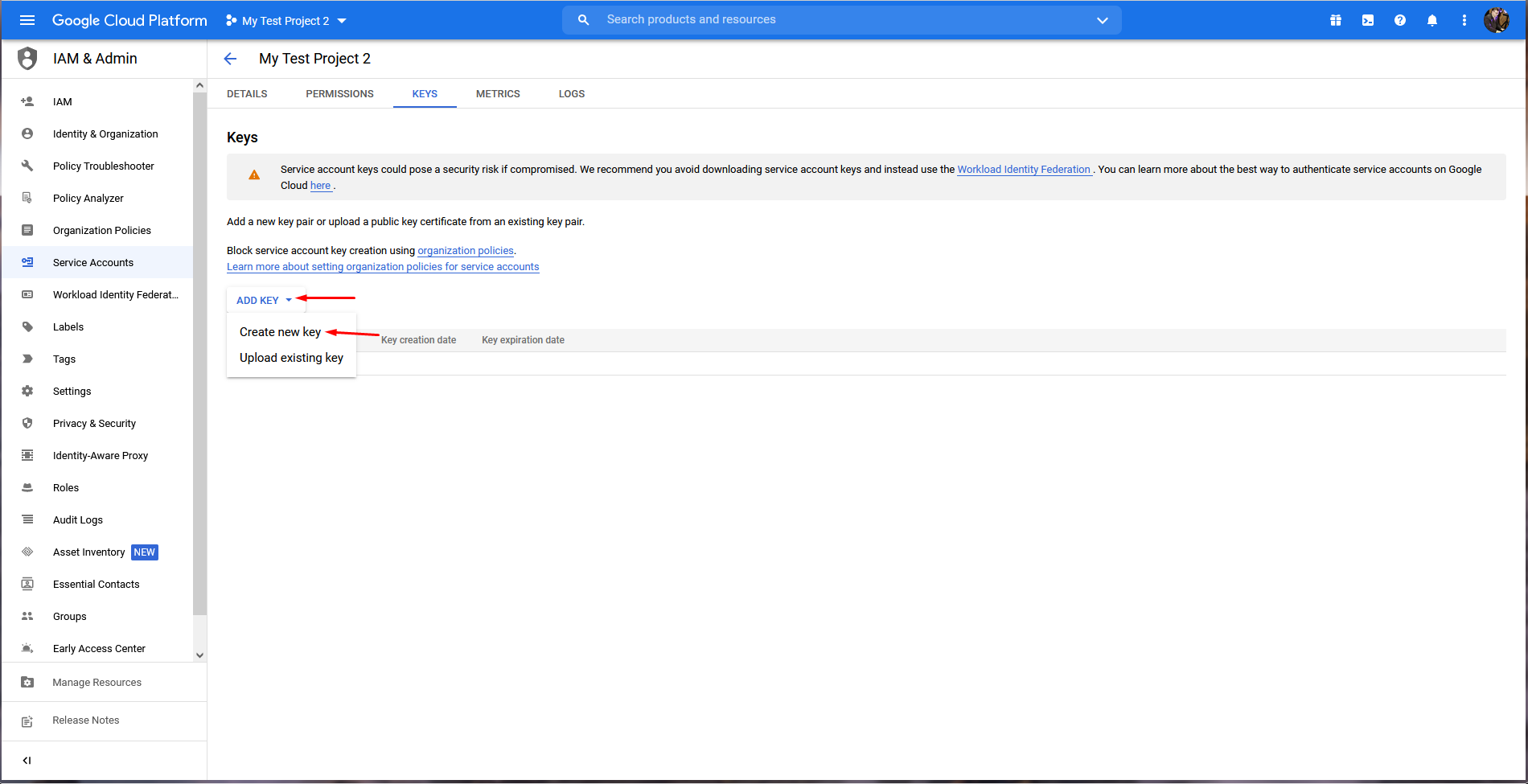Click the gift free trial icon

[1336, 20]
